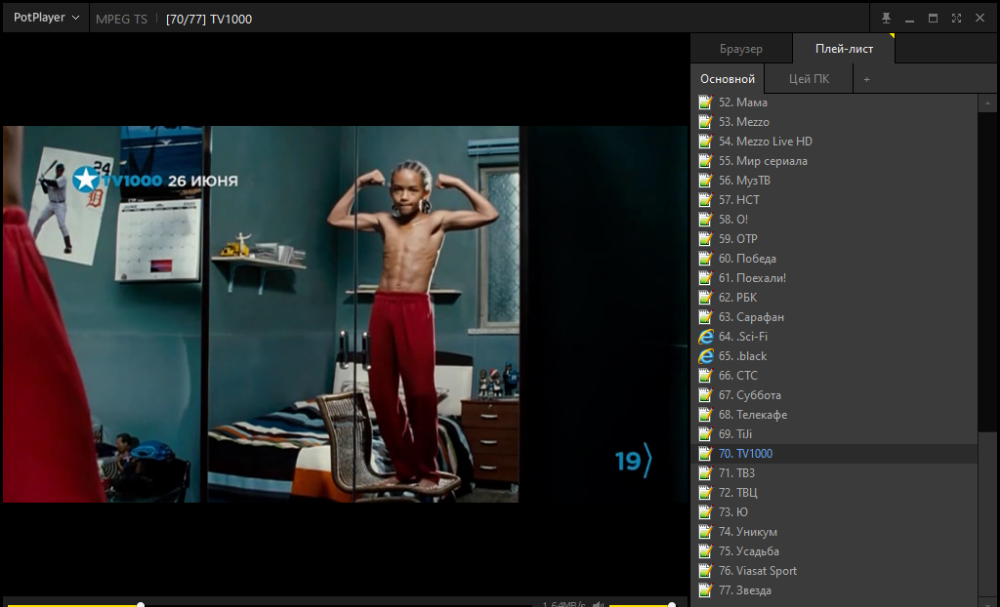Maximize the PotPlayer window
Viewport: 1000px width, 607px height.
point(933,18)
